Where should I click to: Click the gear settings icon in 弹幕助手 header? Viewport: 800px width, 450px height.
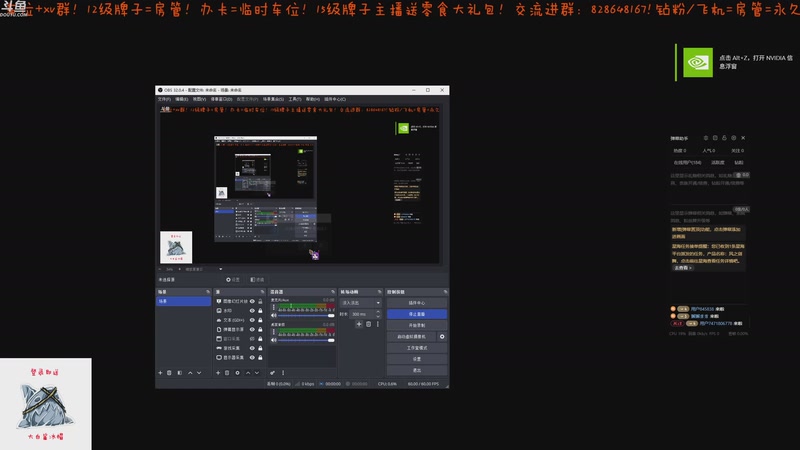(x=734, y=138)
